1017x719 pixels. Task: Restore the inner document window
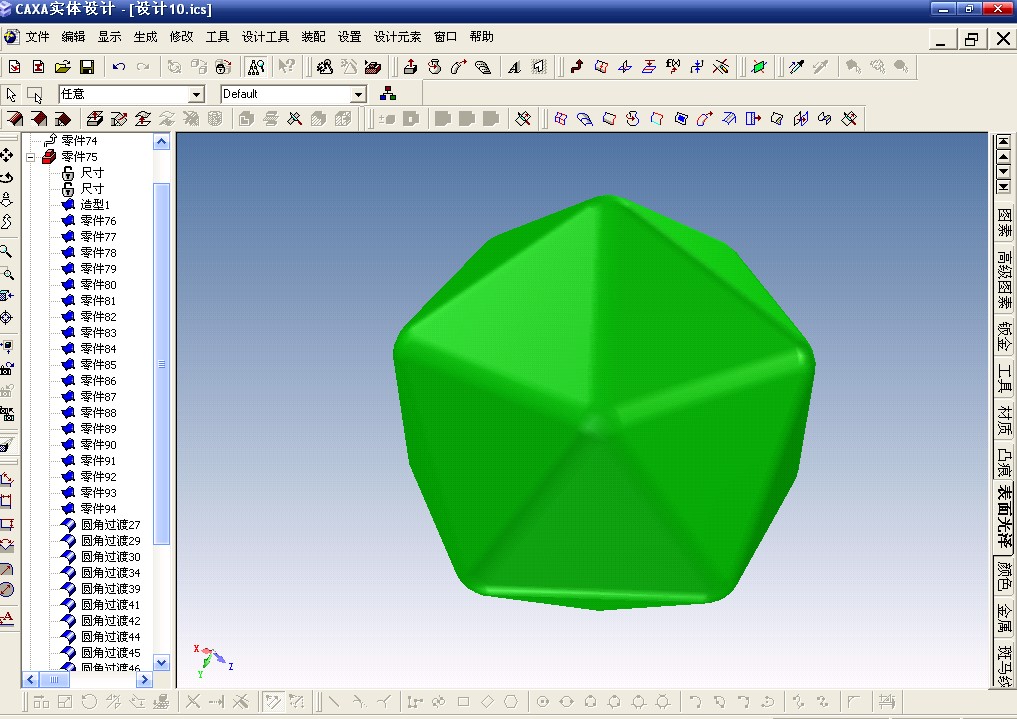tap(971, 39)
